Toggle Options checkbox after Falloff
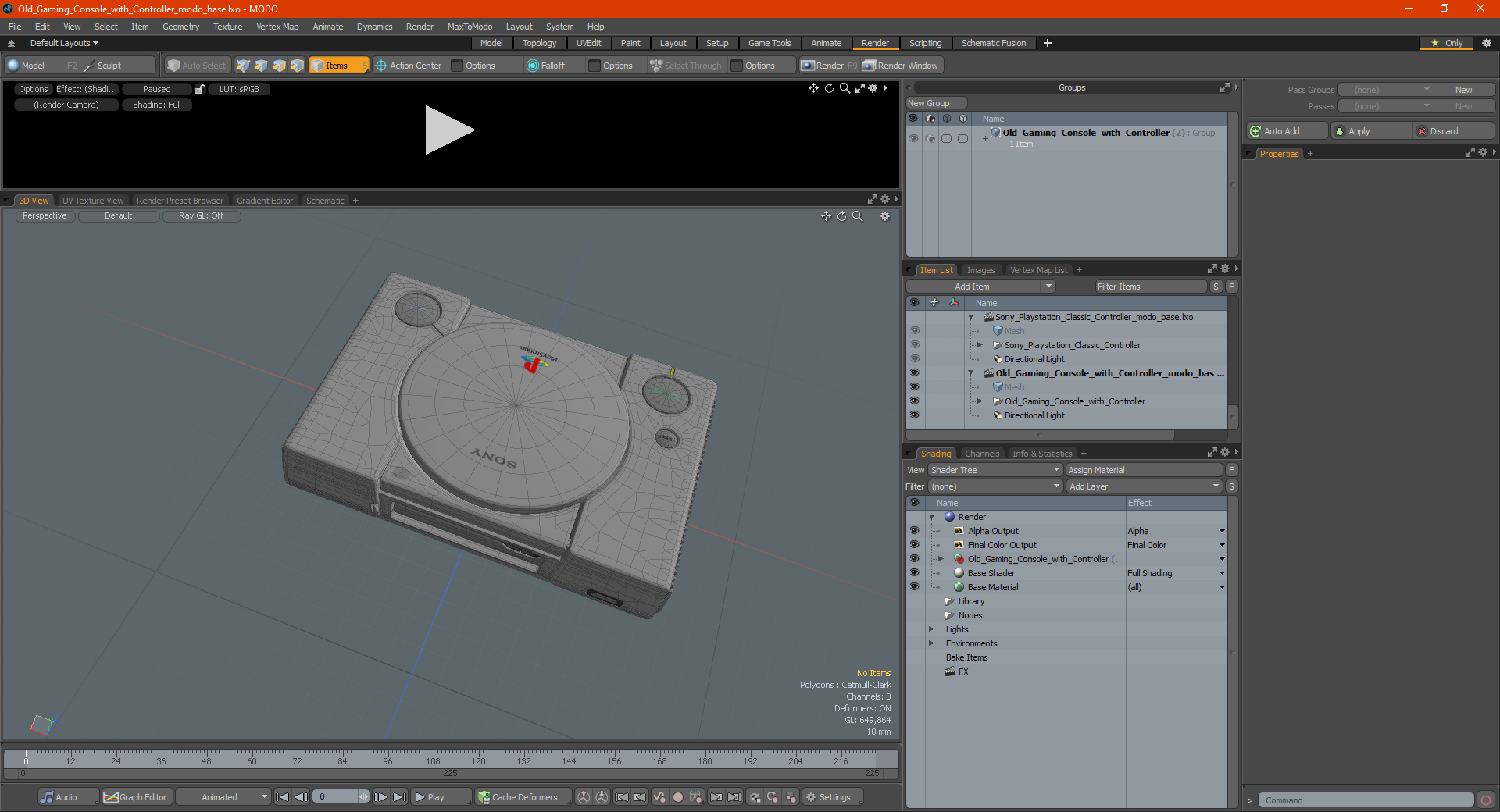The height and width of the screenshot is (812, 1500). pos(595,66)
